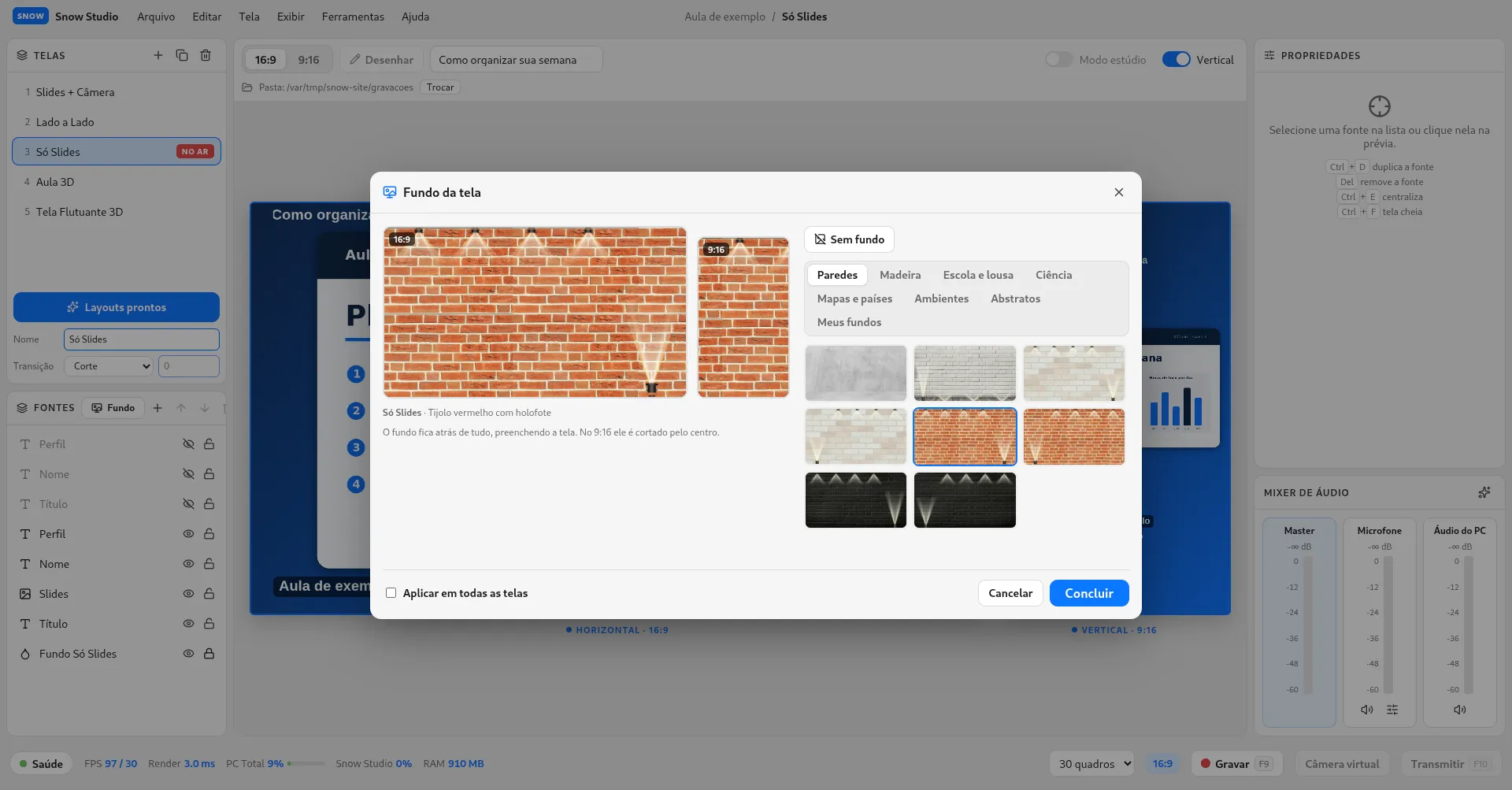This screenshot has width=1512, height=790.
Task: Click the Sem fundo button
Action: pos(849,239)
